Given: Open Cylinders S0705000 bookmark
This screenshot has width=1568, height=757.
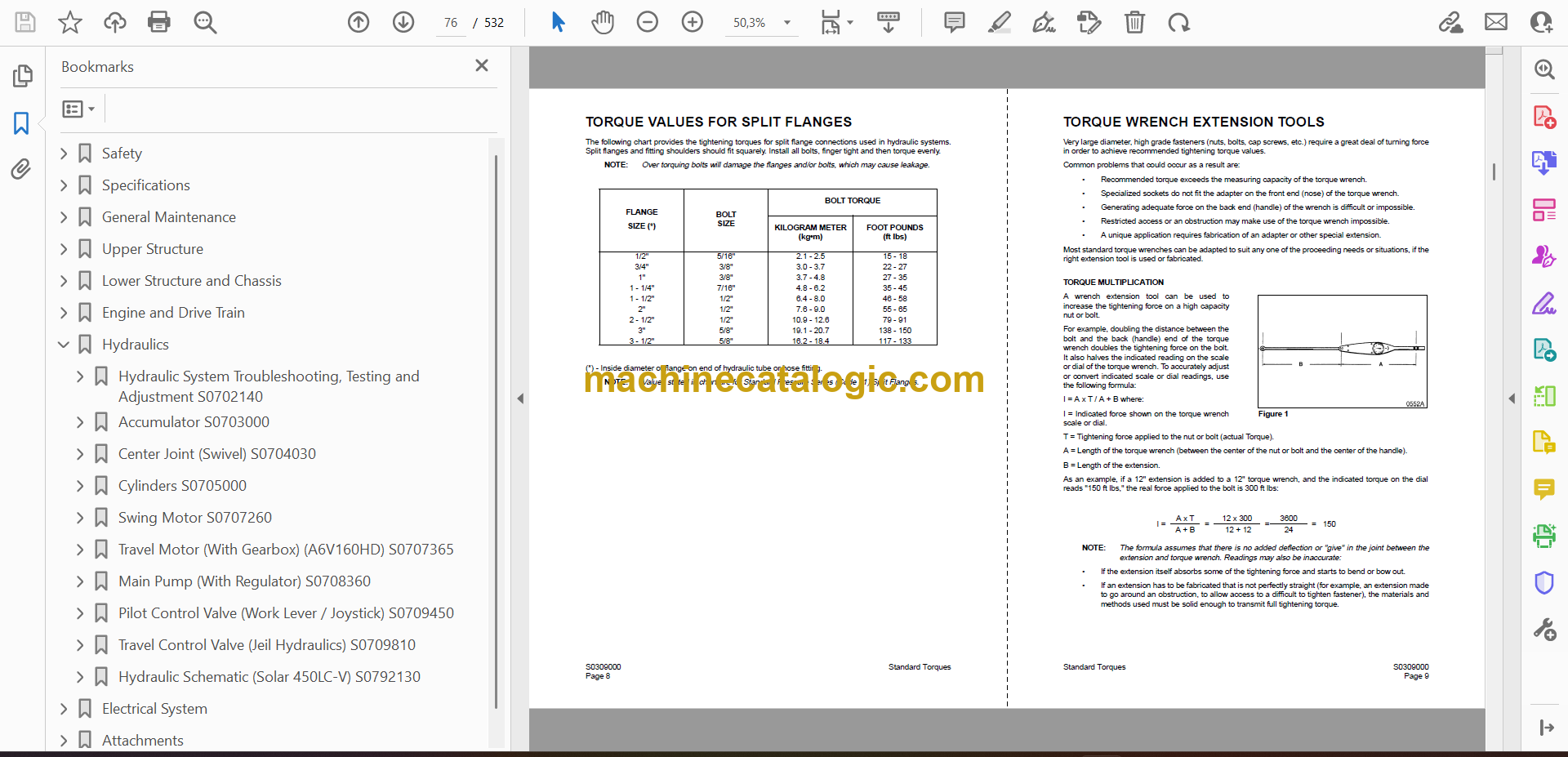Looking at the screenshot, I should point(182,486).
